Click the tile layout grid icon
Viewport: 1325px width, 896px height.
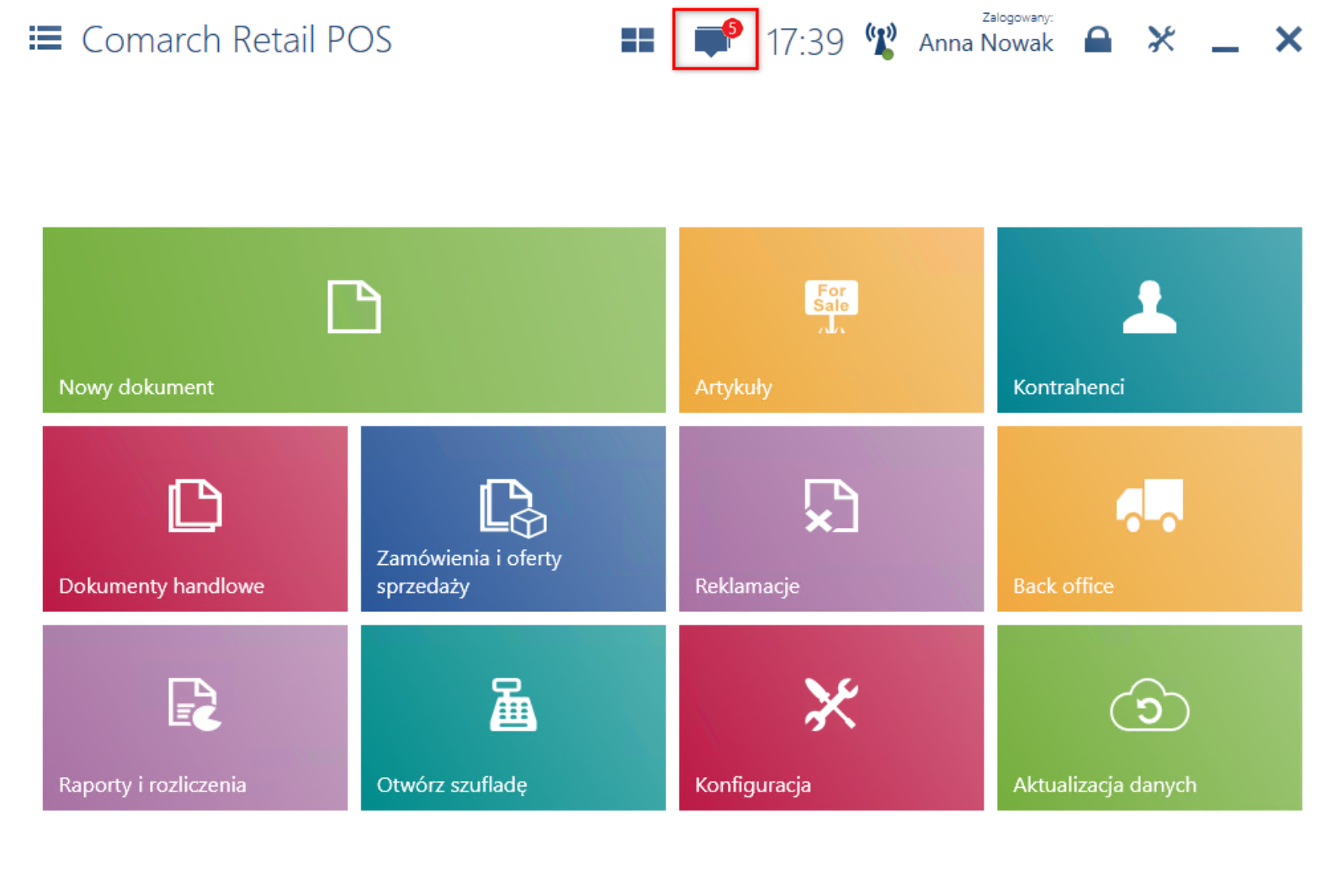637,40
